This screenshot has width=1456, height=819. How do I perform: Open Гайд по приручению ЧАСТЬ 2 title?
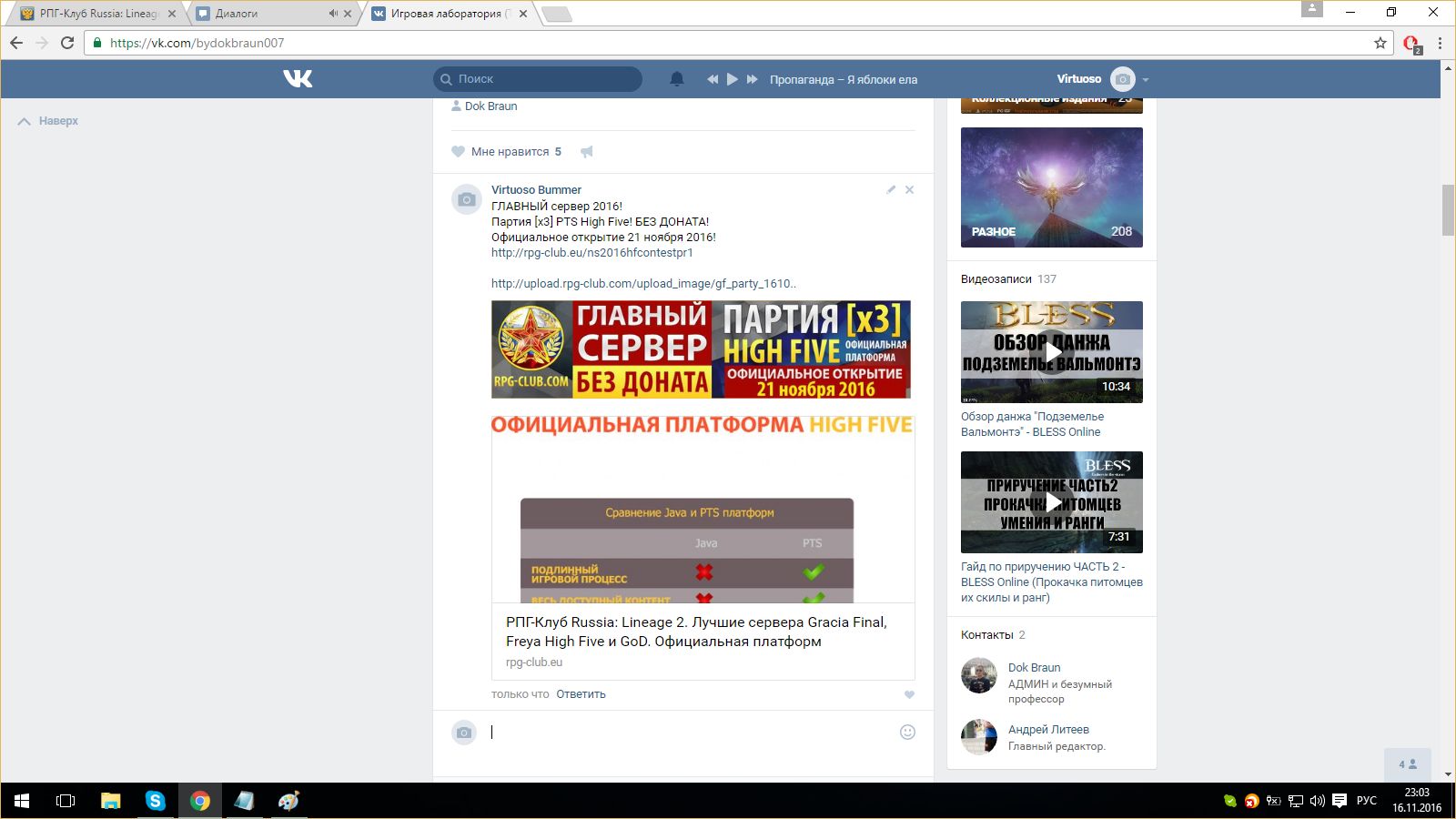1052,582
